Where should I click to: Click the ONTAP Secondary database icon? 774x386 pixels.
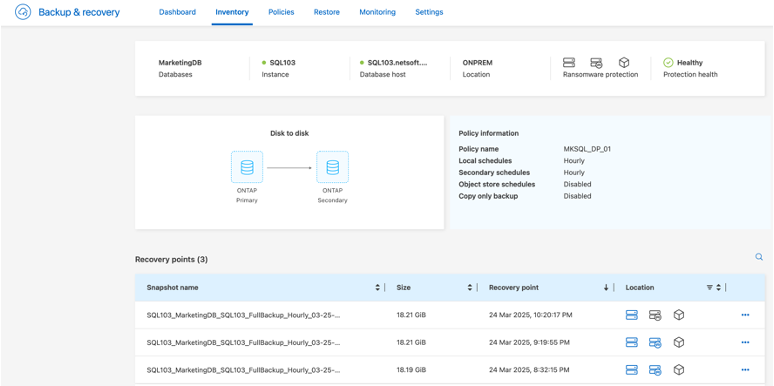click(x=333, y=167)
